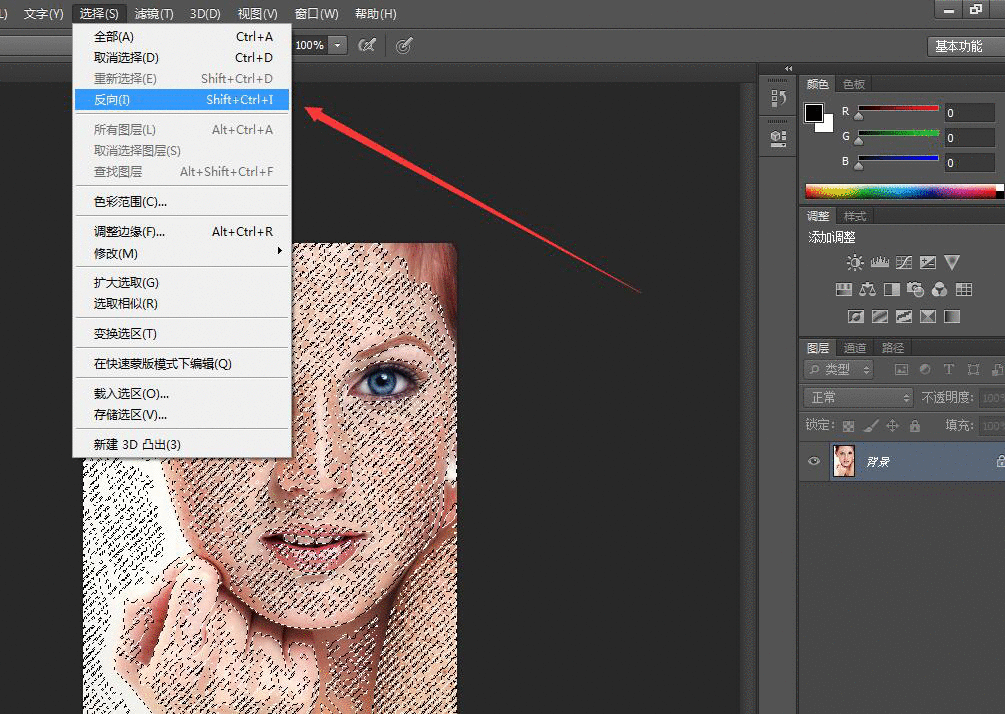The image size is (1005, 714).
Task: Toggle the lock position option
Action: [893, 426]
